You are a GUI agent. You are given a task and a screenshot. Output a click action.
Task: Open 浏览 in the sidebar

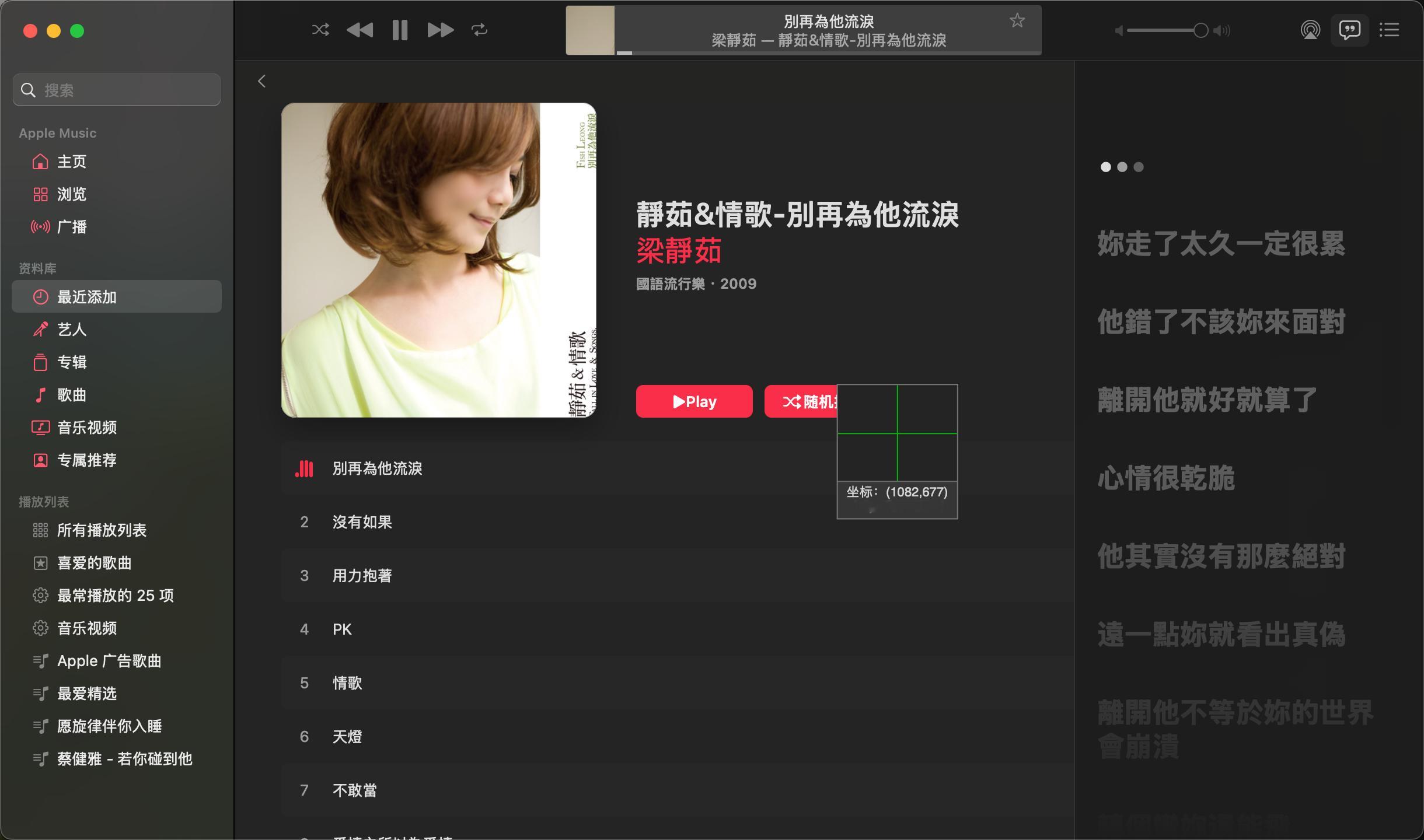point(117,194)
